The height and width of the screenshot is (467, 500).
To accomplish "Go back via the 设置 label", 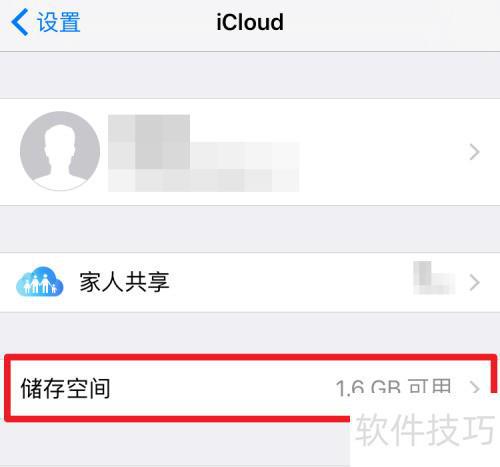I will click(59, 22).
